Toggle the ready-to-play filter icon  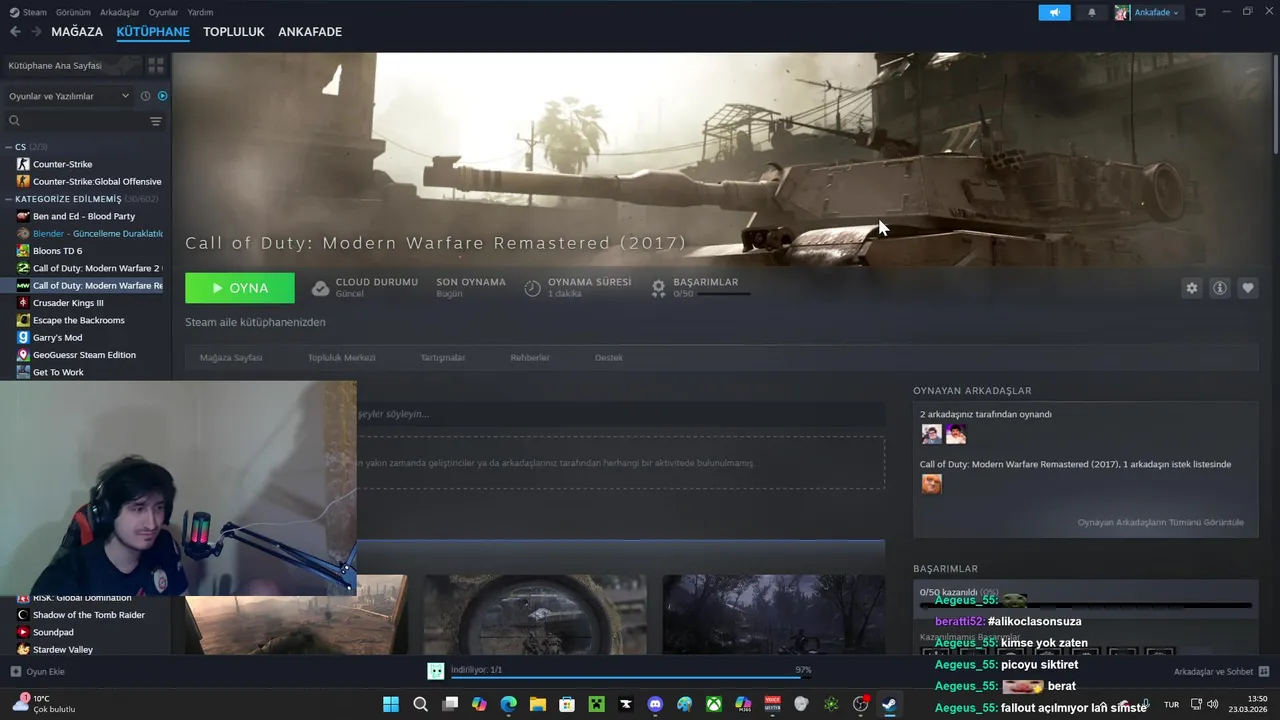(163, 96)
